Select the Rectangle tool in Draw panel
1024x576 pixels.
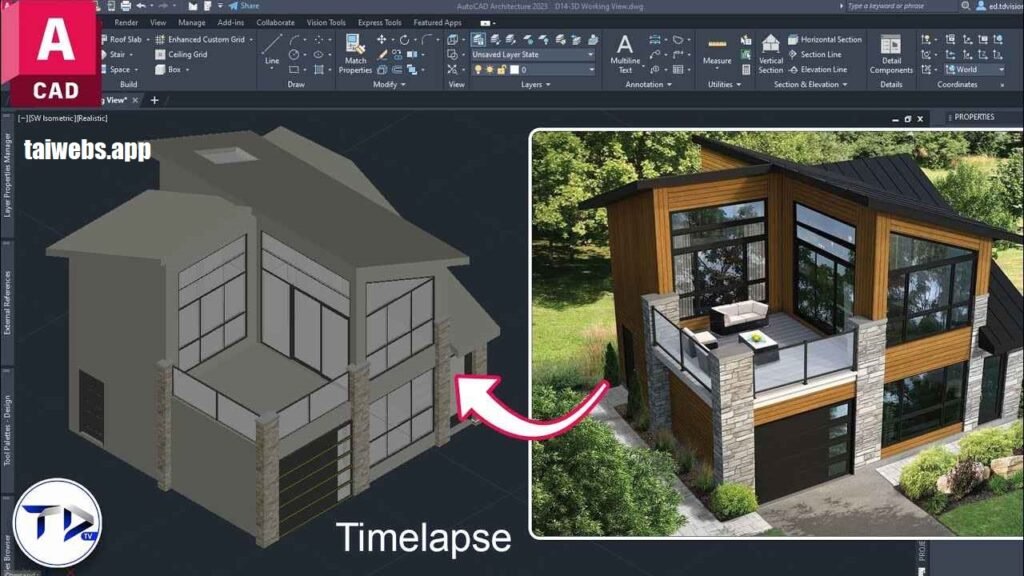(x=295, y=69)
